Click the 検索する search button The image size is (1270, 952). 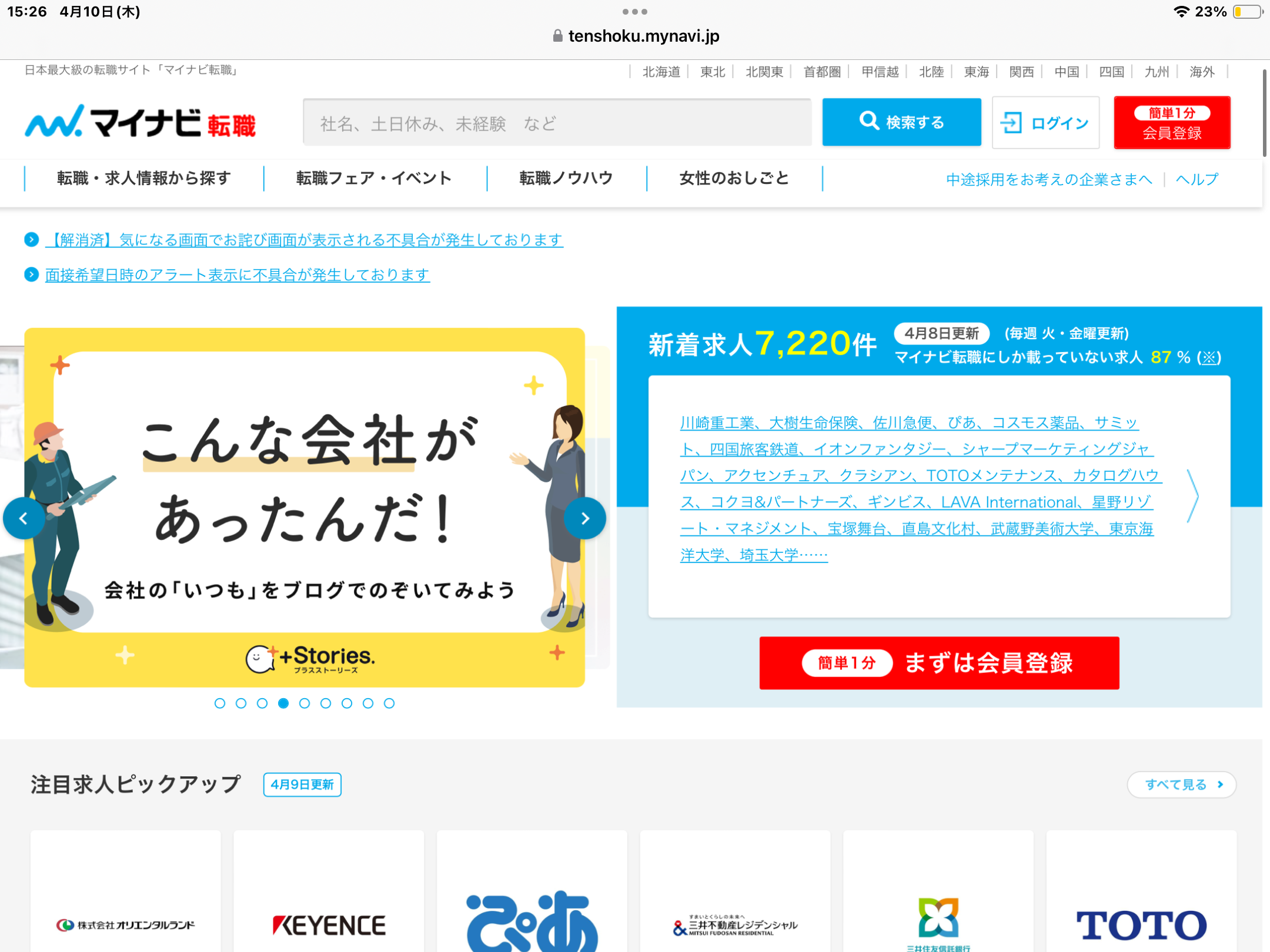point(901,122)
